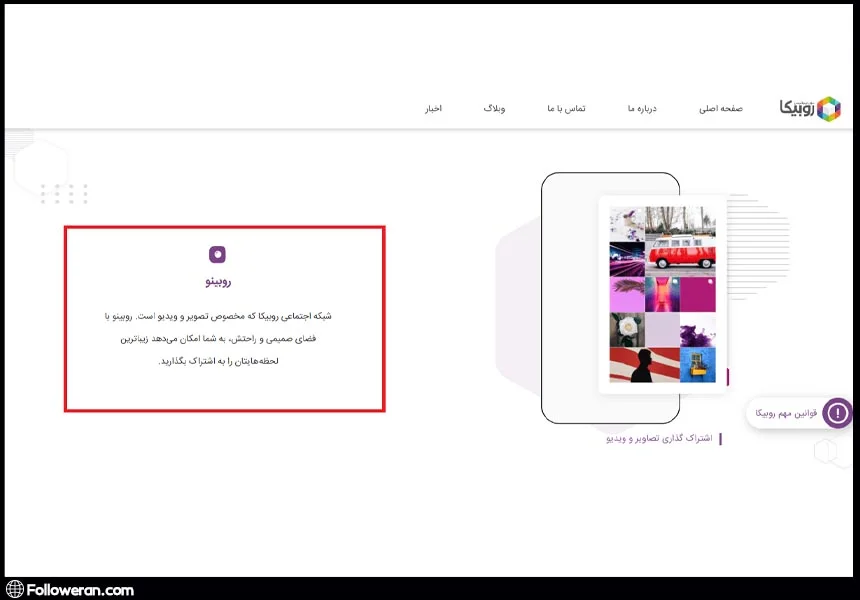Open the تماس با ما page
This screenshot has height=600, width=860.
pyautogui.click(x=566, y=108)
